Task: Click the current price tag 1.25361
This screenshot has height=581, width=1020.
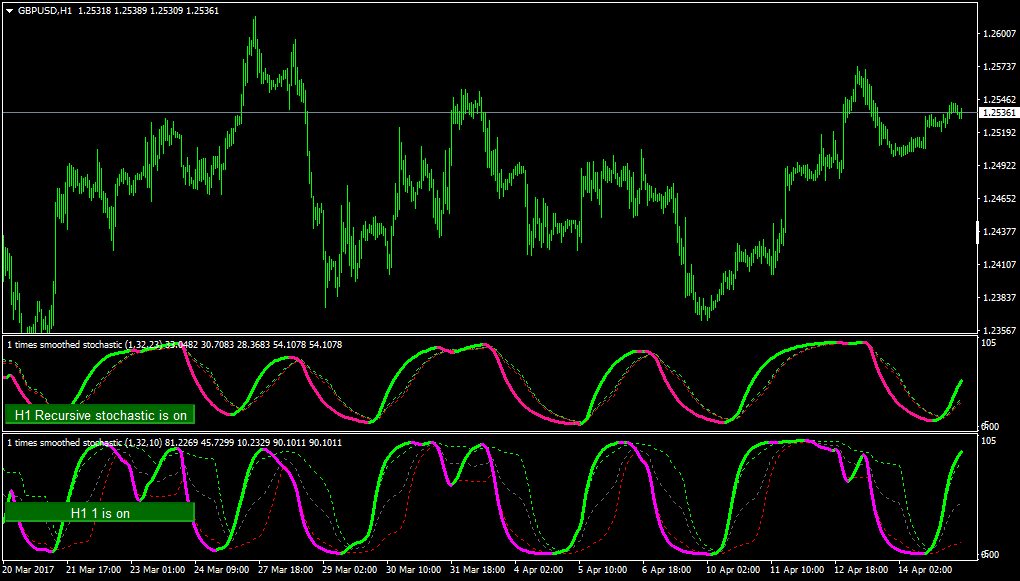Action: [997, 113]
